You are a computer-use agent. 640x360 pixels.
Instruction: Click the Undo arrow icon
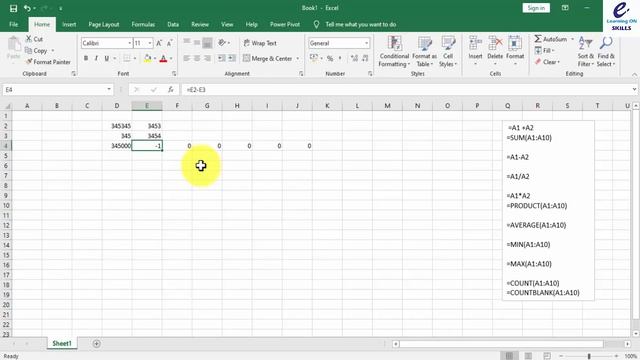[27, 8]
